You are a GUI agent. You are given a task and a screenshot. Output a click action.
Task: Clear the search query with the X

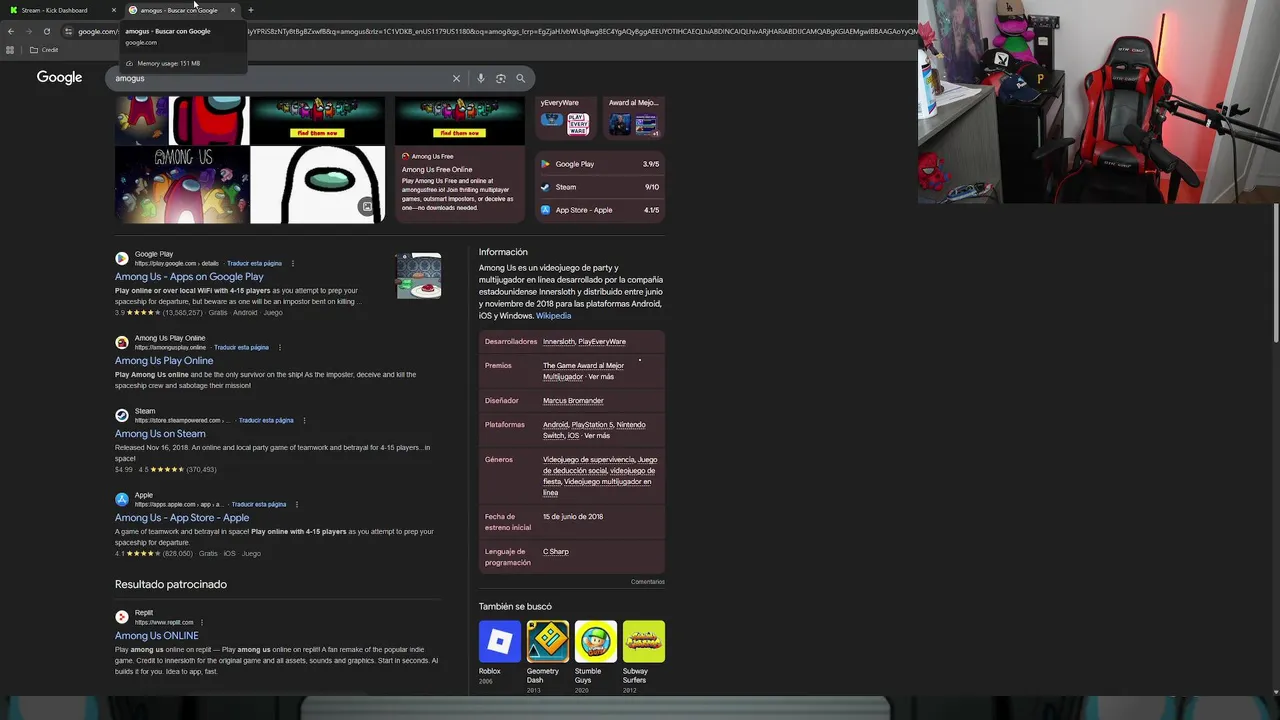[x=456, y=78]
